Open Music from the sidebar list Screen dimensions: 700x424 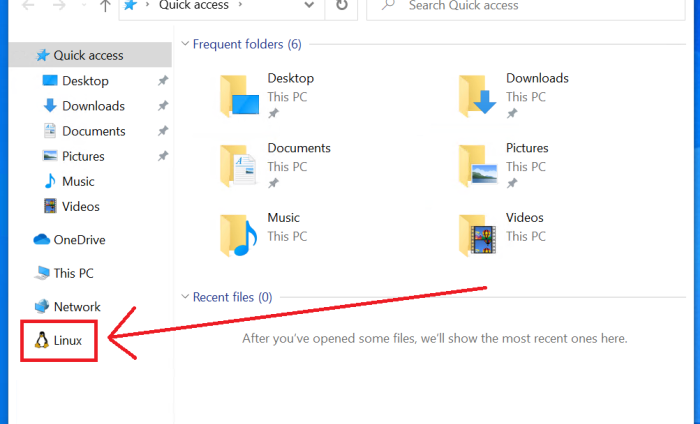tap(78, 181)
